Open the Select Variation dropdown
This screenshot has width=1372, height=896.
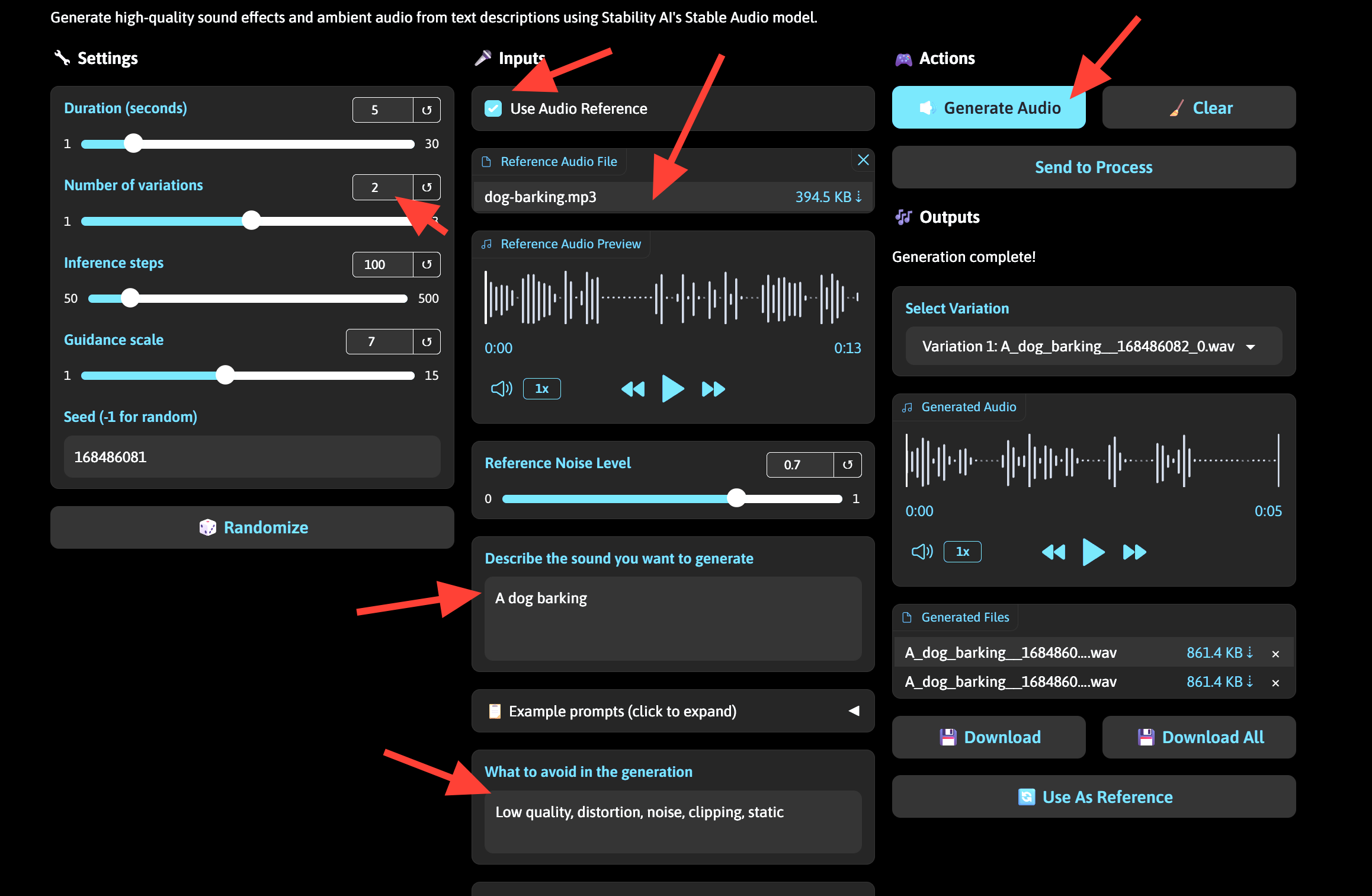(1093, 346)
